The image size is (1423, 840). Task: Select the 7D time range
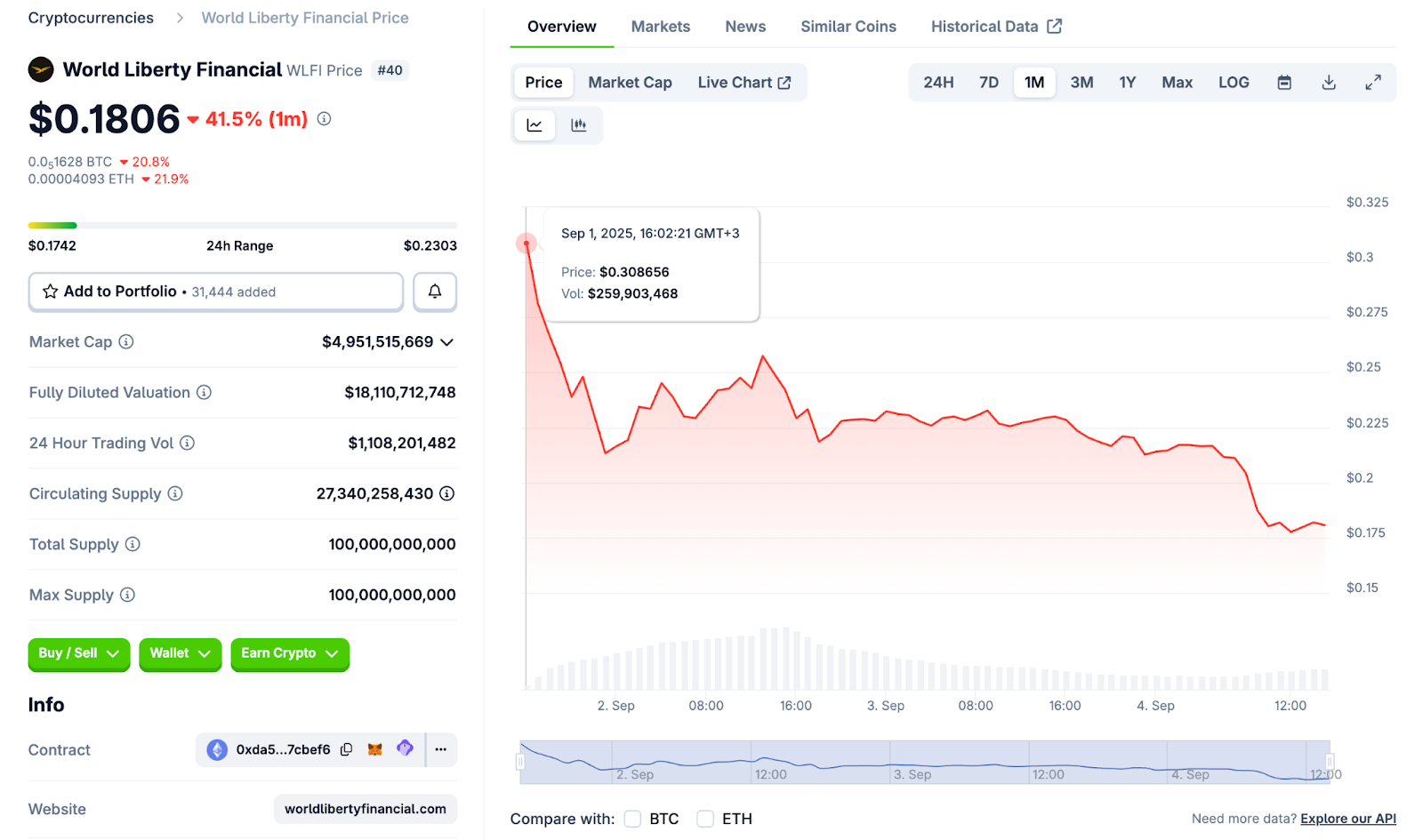point(989,83)
